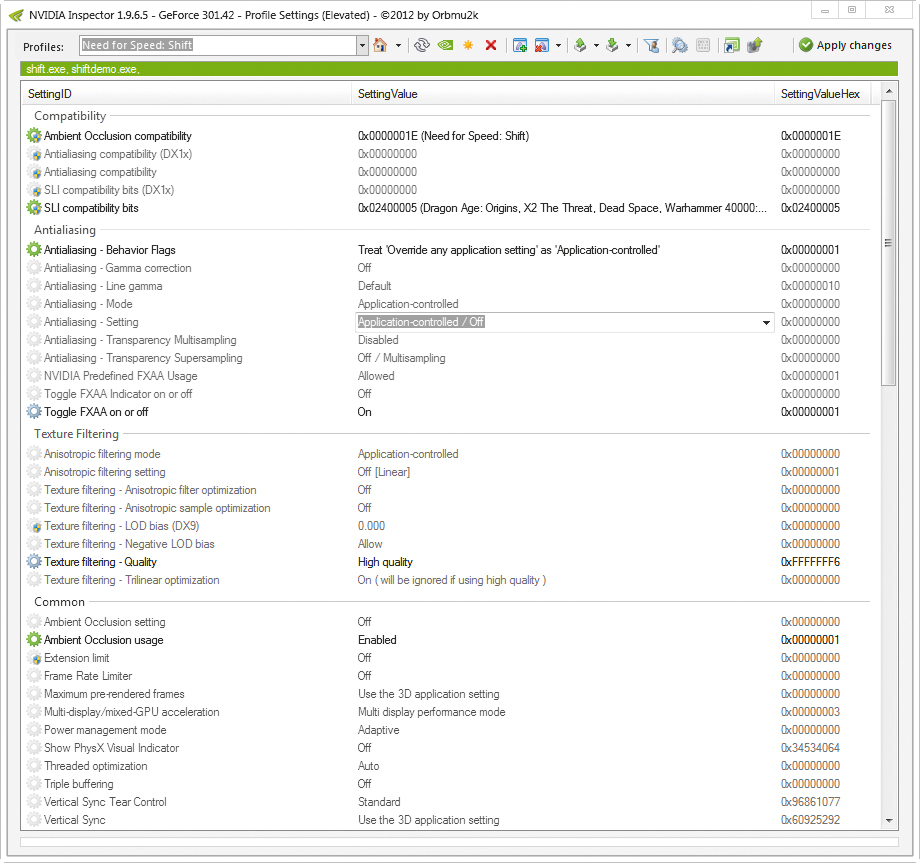
Task: Select the Ambient Occlusion usage setting
Action: coord(103,640)
